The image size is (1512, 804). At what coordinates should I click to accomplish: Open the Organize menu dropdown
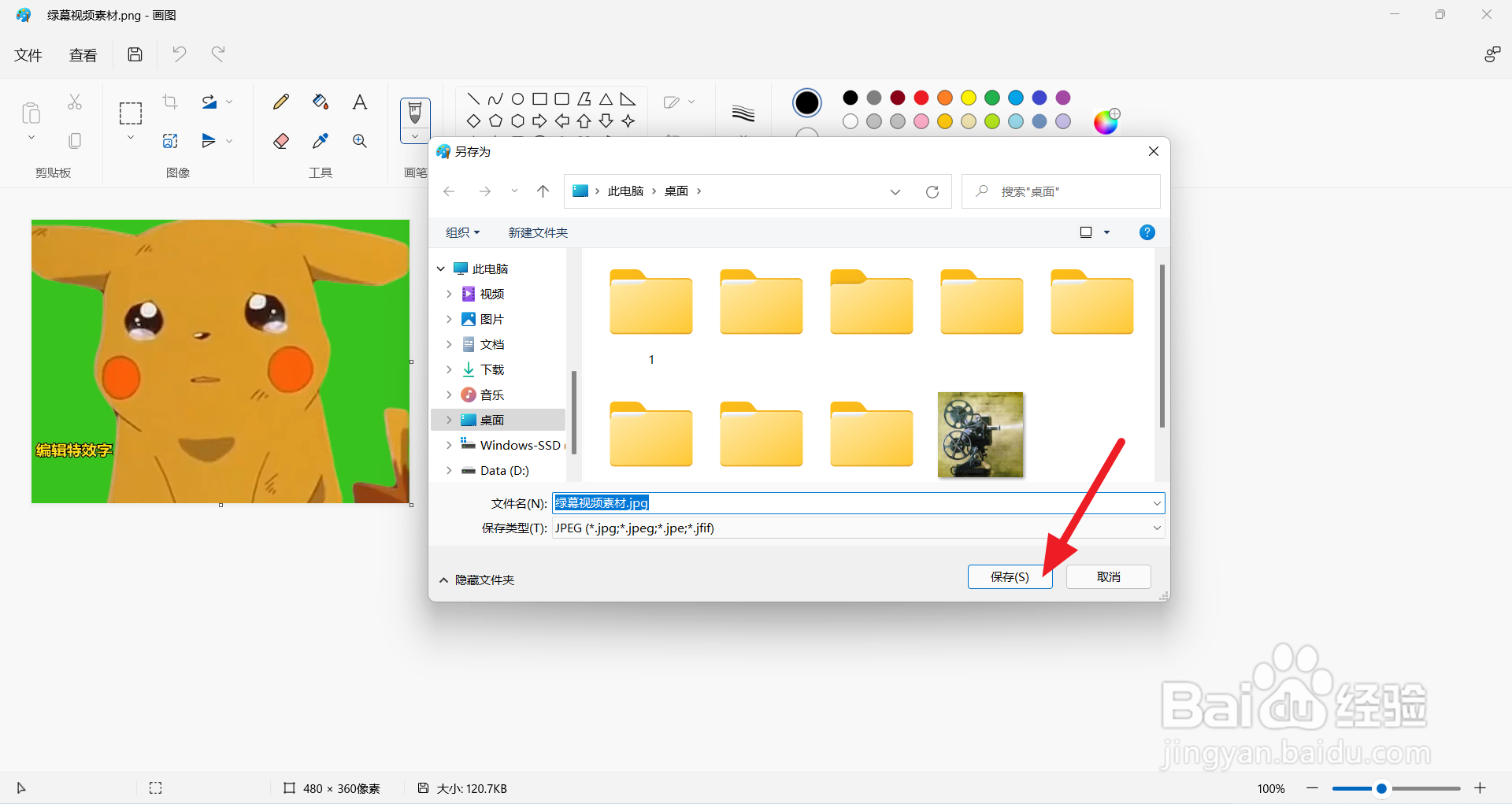click(x=463, y=232)
